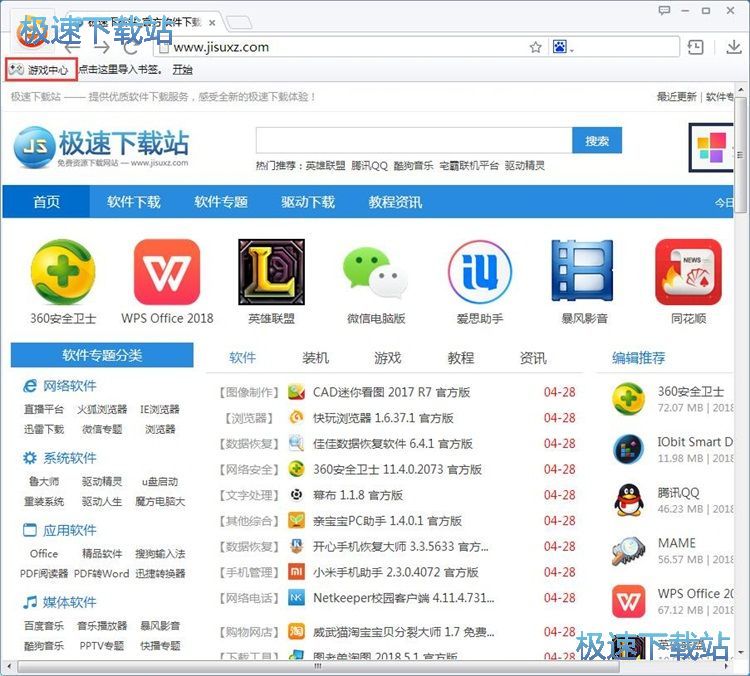Click the blue 搜索 button
Screen dimensions: 750x676
597,140
